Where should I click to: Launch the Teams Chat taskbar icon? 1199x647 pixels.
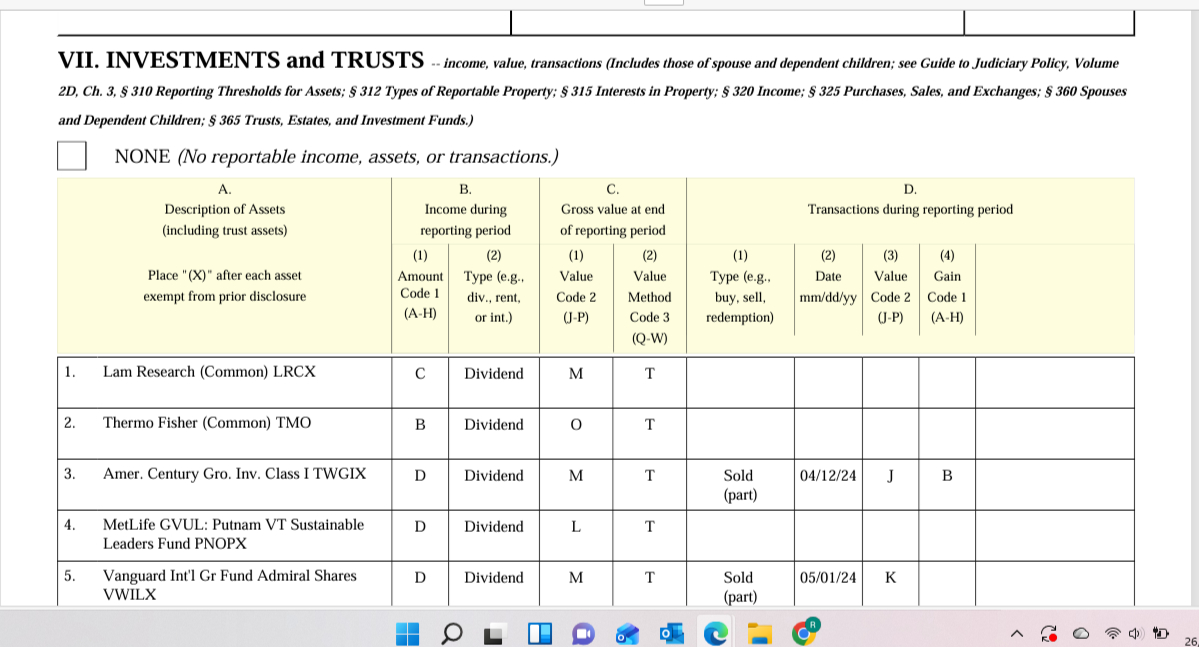coord(583,633)
